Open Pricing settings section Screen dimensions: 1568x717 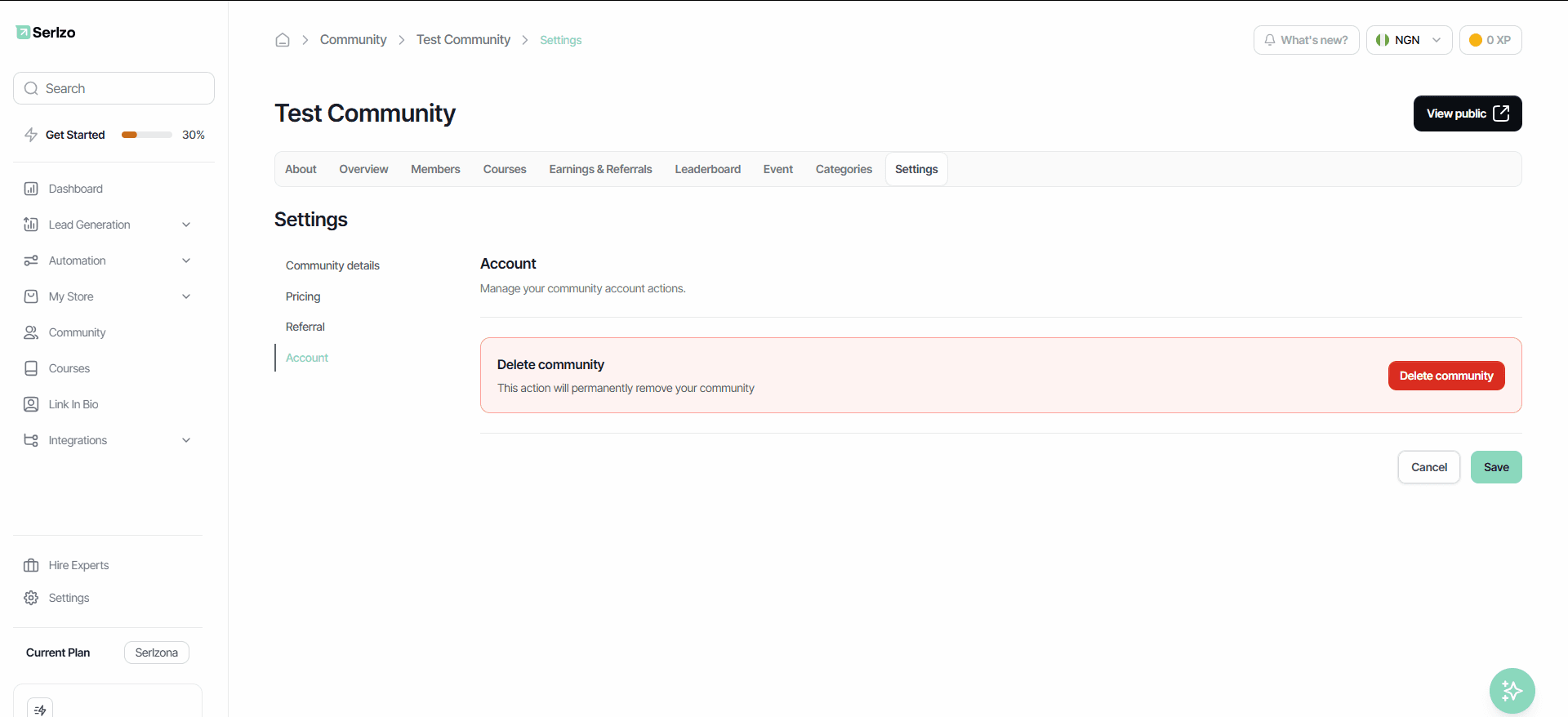tap(303, 296)
